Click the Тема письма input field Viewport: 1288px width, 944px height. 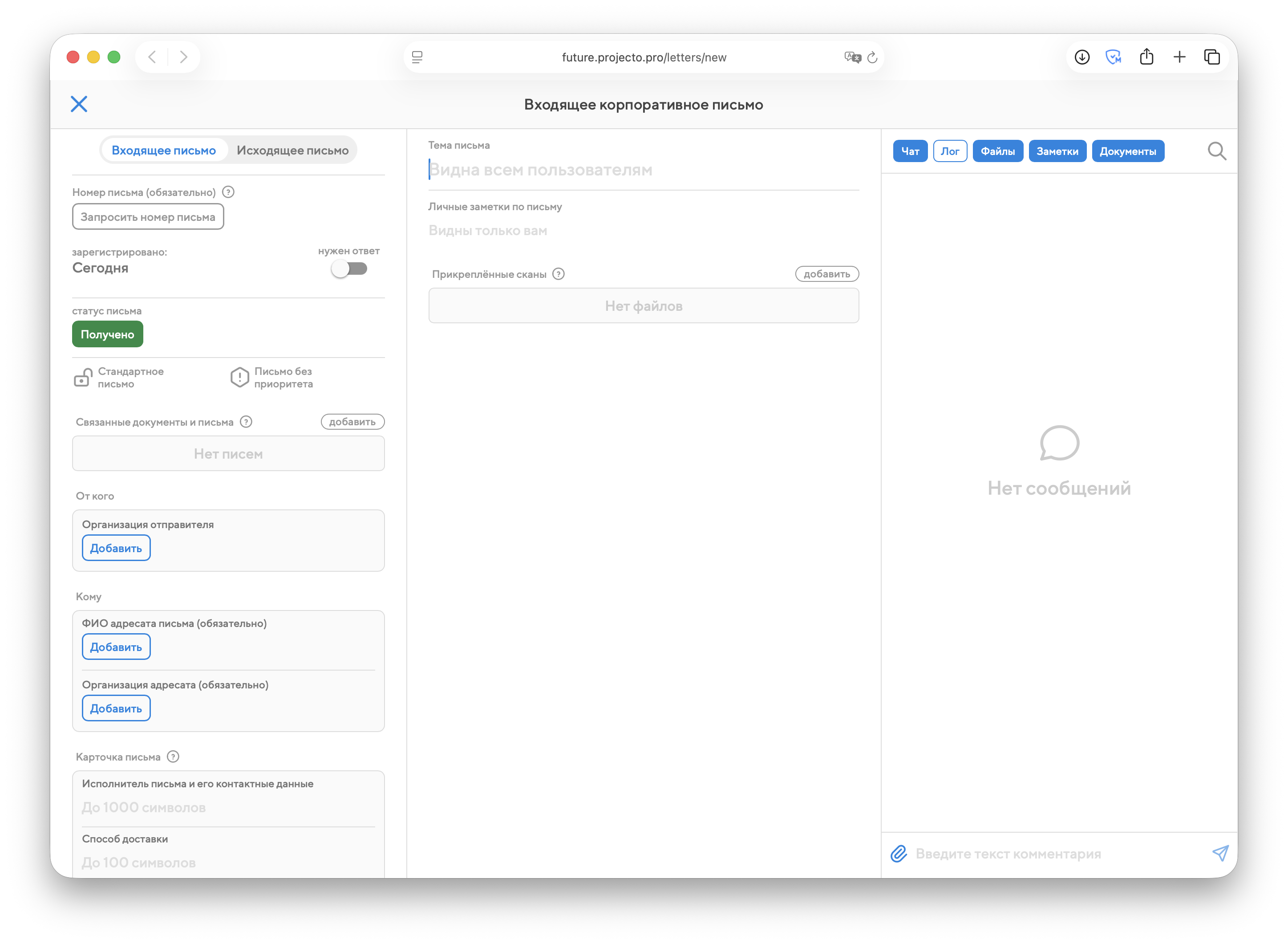(x=643, y=170)
